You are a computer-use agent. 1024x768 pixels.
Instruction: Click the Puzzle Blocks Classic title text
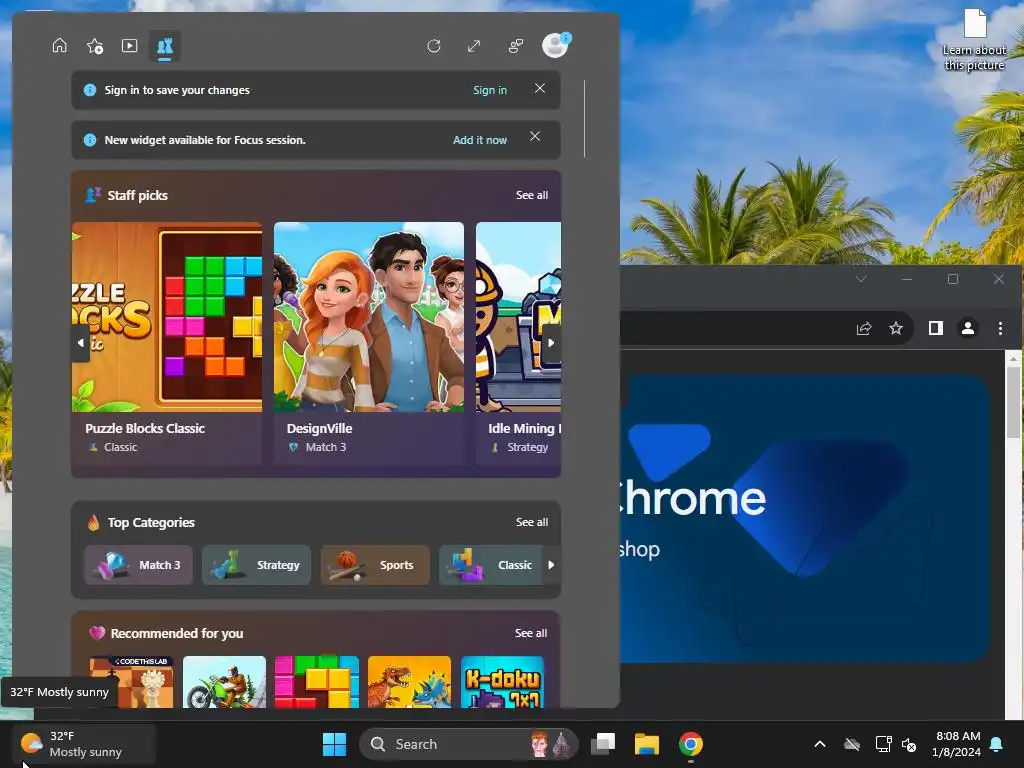tap(145, 428)
